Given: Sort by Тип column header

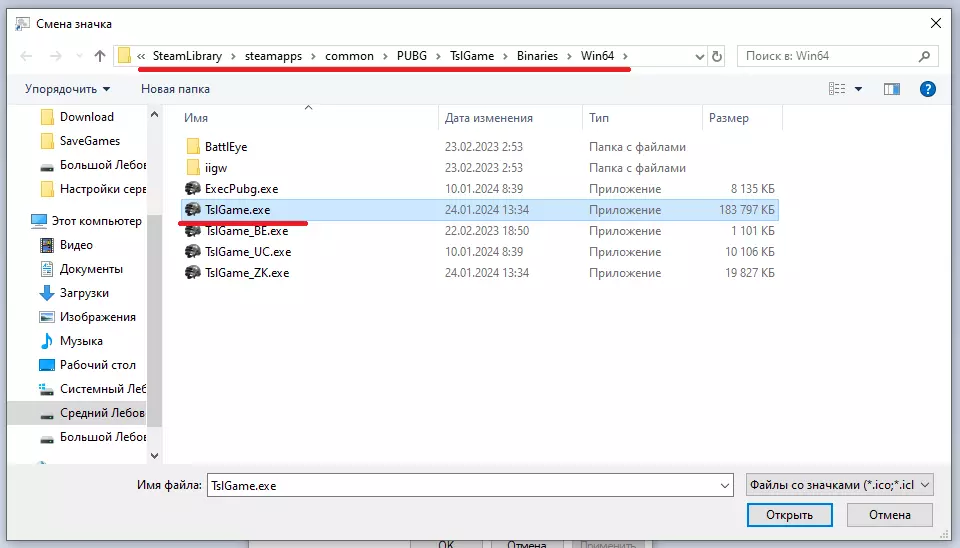Looking at the screenshot, I should [599, 118].
